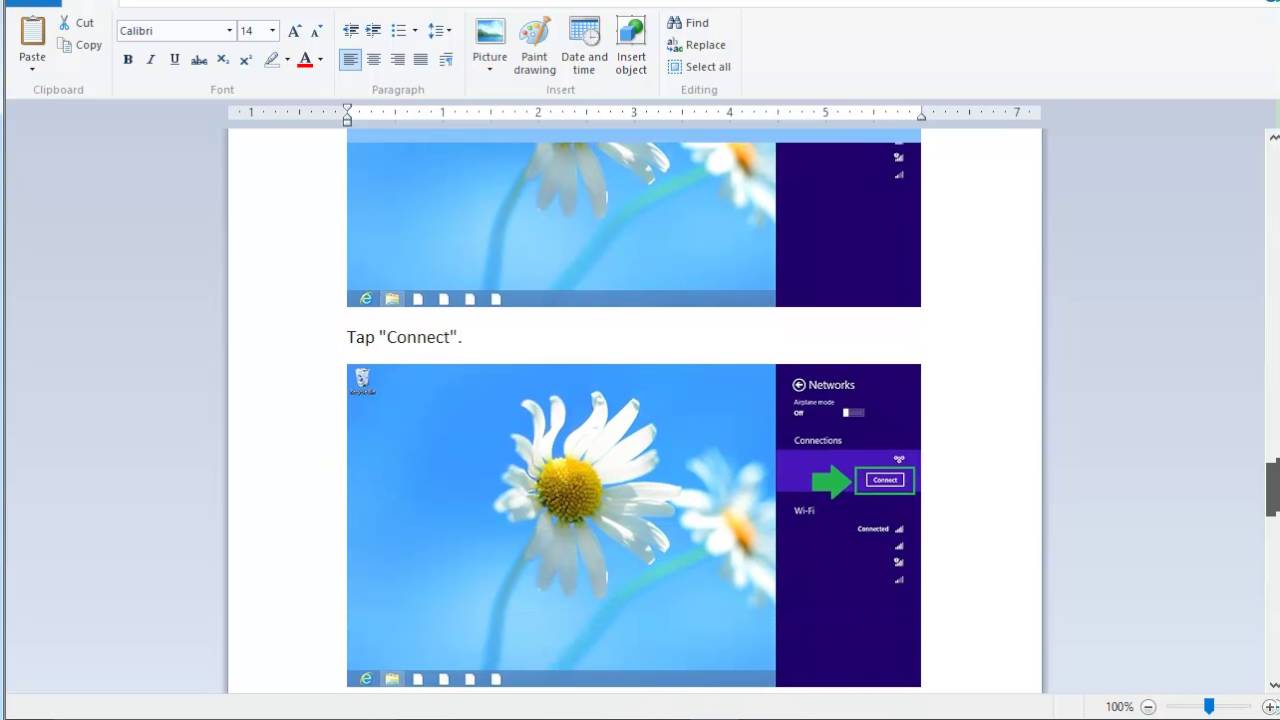The height and width of the screenshot is (720, 1280).
Task: Cut the selection with scissors icon
Action: 76,23
